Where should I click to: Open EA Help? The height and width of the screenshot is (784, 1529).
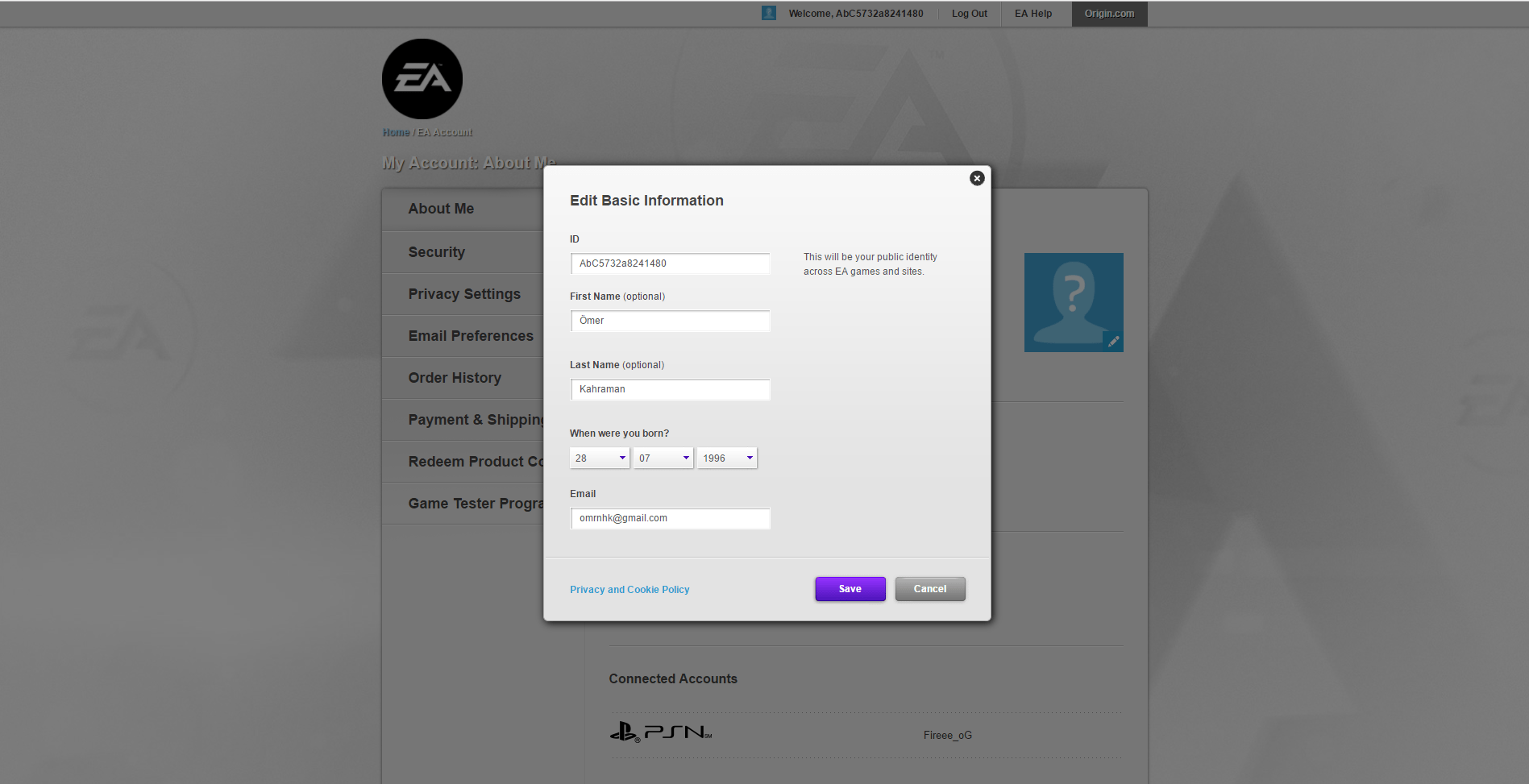click(1033, 14)
